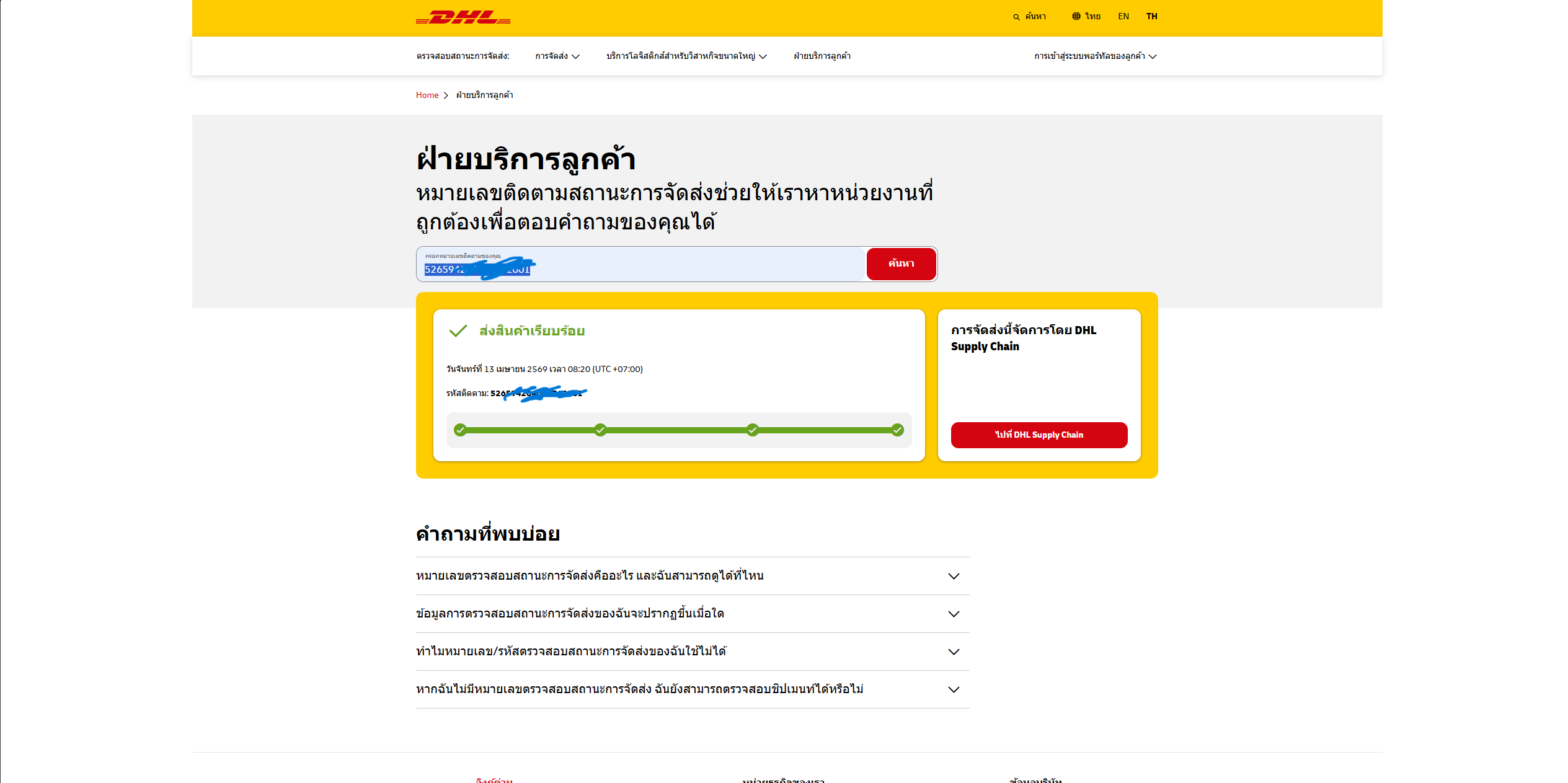Click the green delivered checkmark icon
Image resolution: width=1568 pixels, height=783 pixels.
458,331
